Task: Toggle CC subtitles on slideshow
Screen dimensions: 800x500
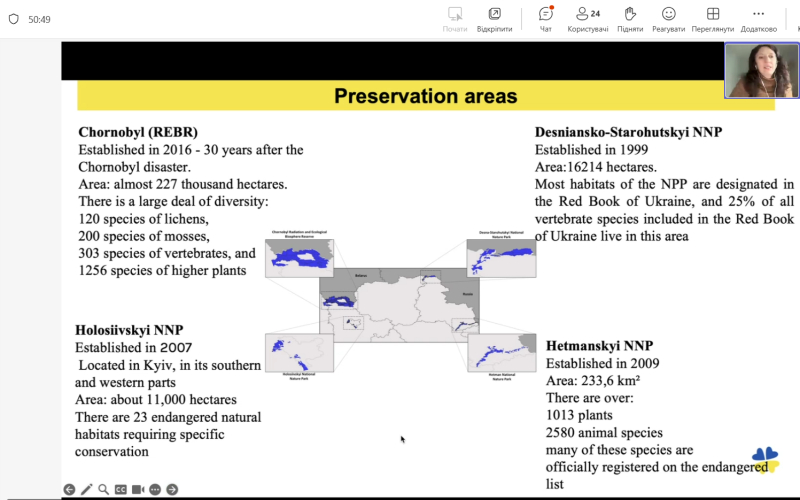Action: click(120, 489)
